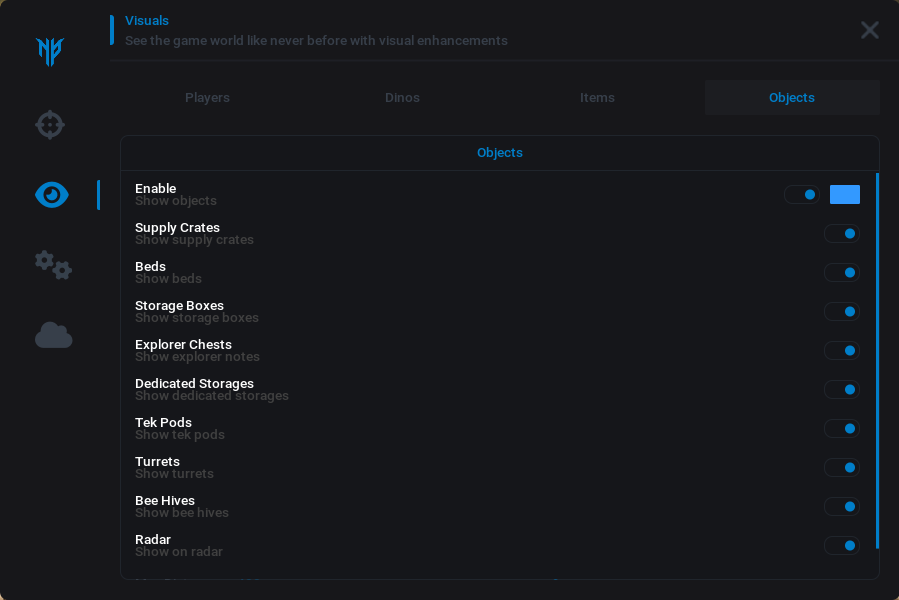Switch to the Dinos tab
Viewport: 899px width, 600px height.
click(x=402, y=98)
